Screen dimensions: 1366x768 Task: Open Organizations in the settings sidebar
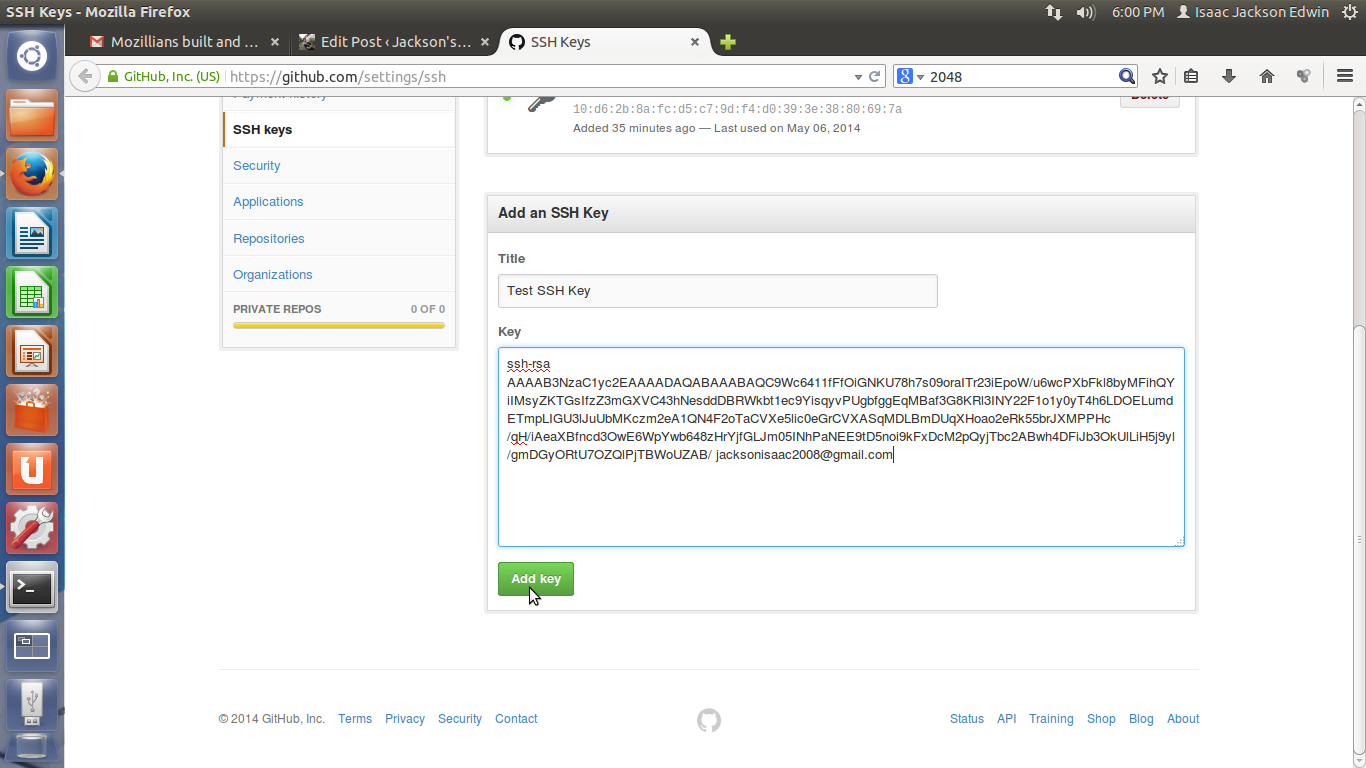(x=339, y=274)
